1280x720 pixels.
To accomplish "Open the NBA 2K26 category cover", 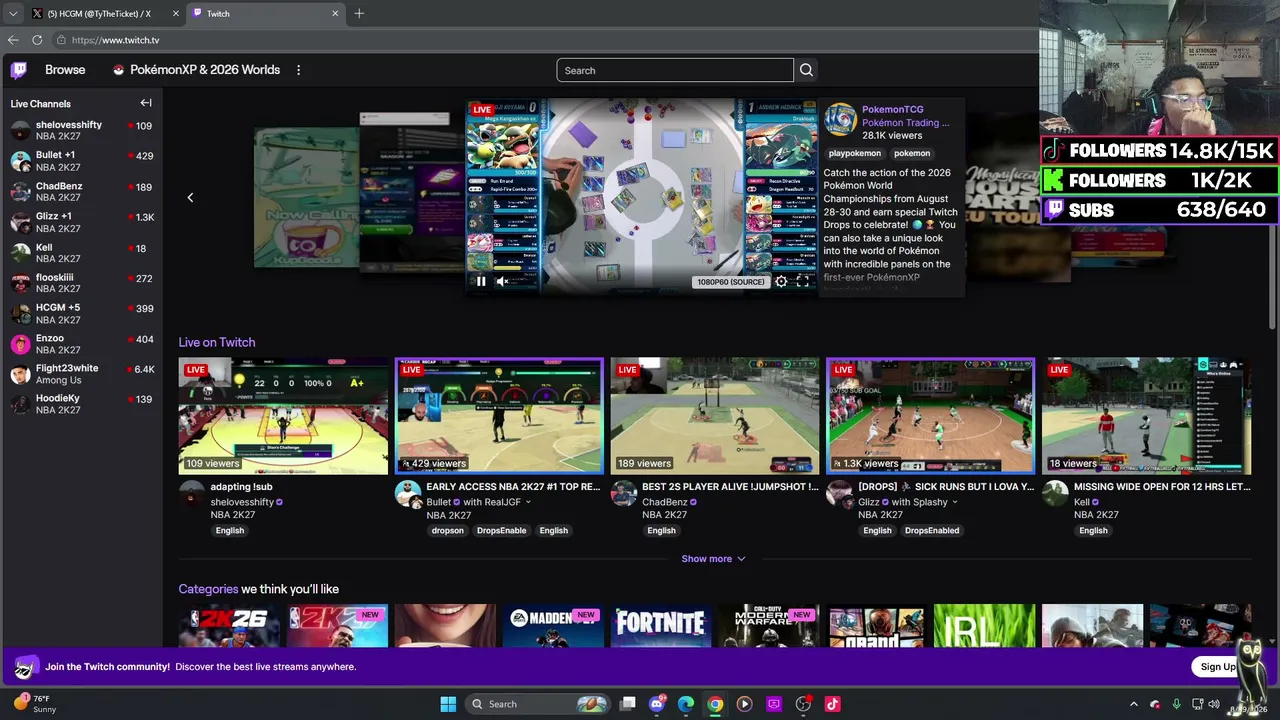I will [x=230, y=626].
